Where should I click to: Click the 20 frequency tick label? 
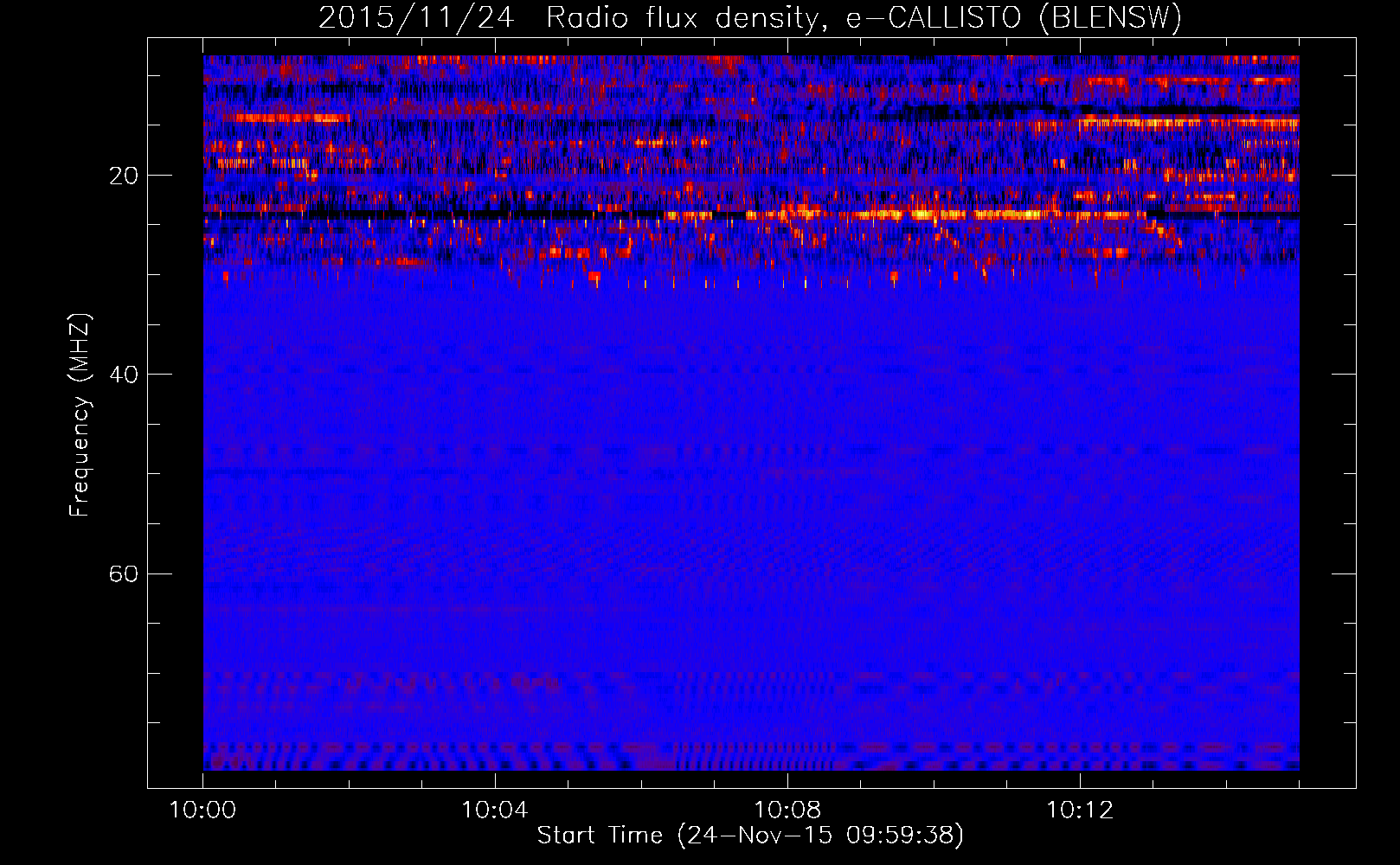point(124,176)
